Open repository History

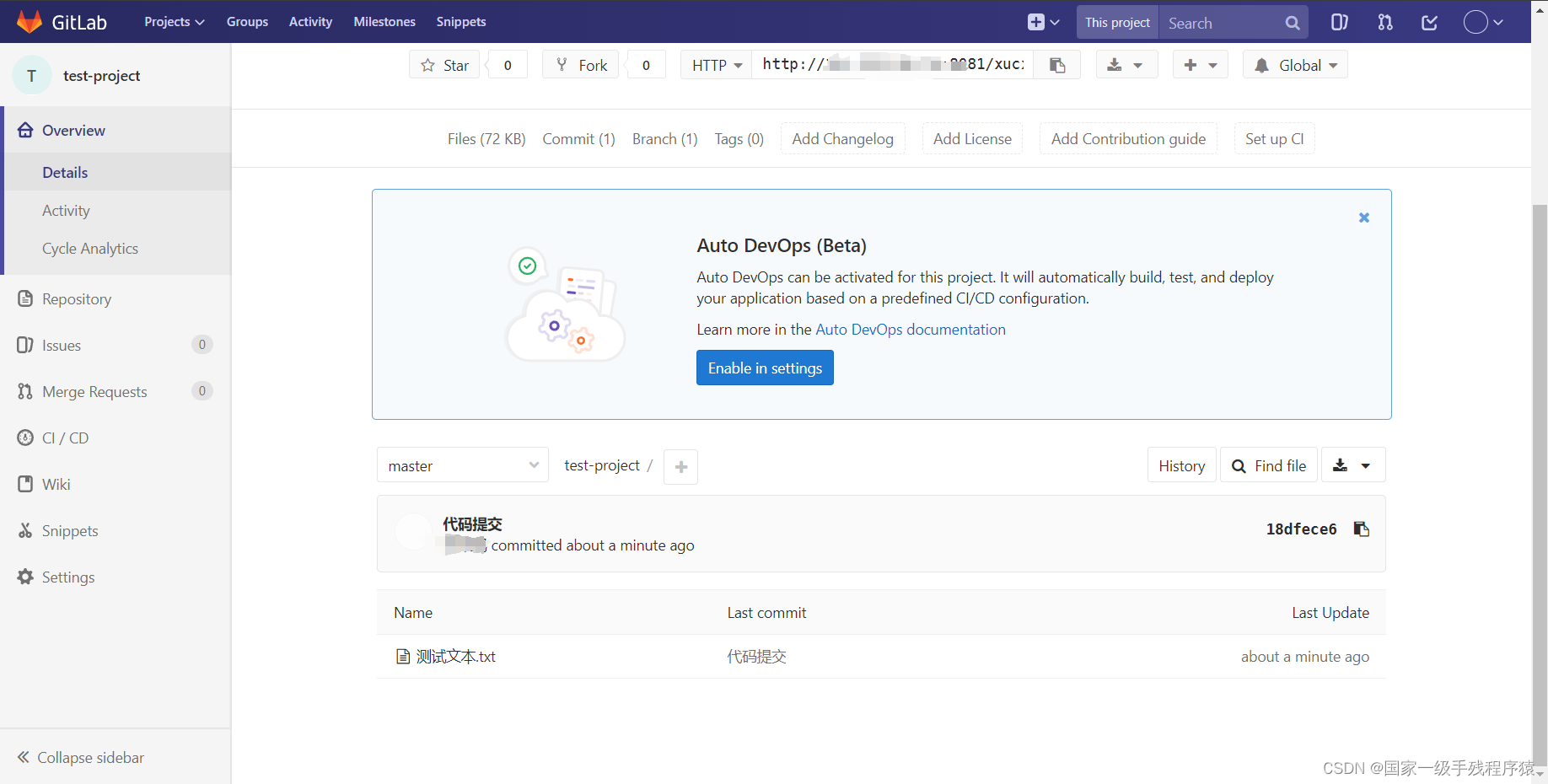coord(1181,465)
